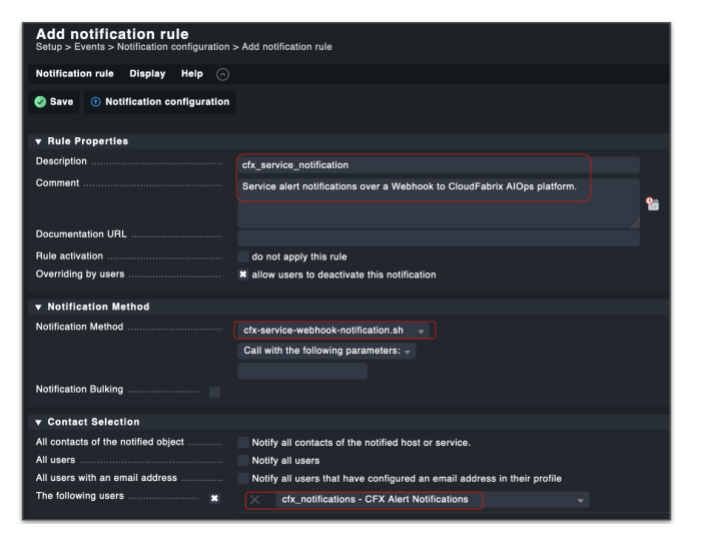
Task: Click the green Save checkmark icon
Action: (40, 102)
